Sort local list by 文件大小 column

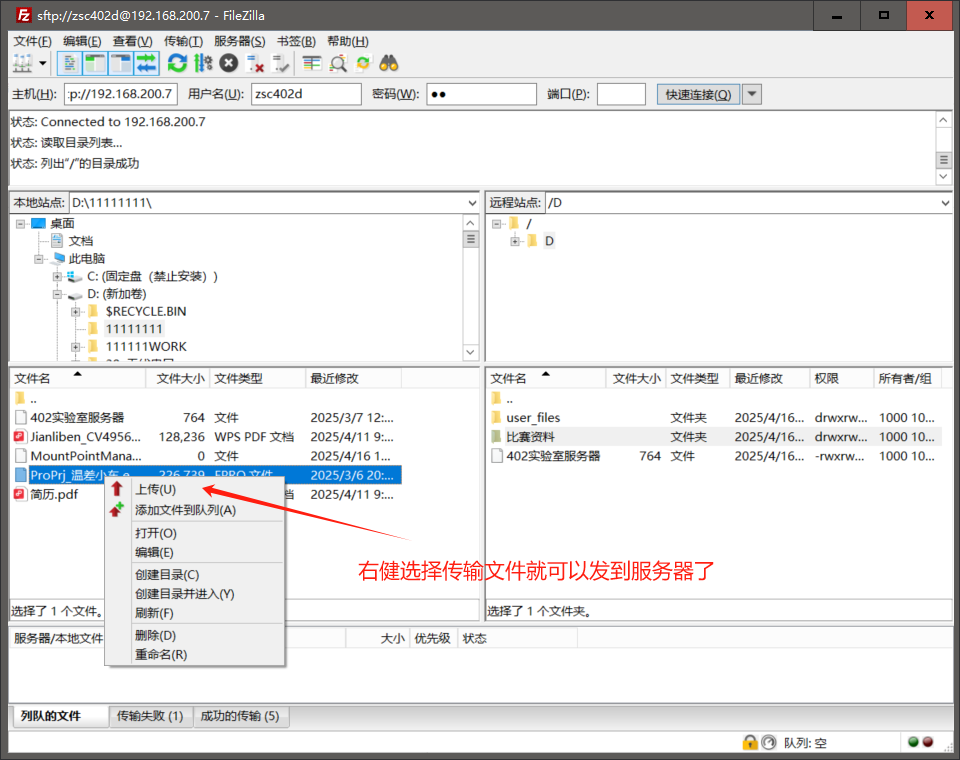(178, 378)
